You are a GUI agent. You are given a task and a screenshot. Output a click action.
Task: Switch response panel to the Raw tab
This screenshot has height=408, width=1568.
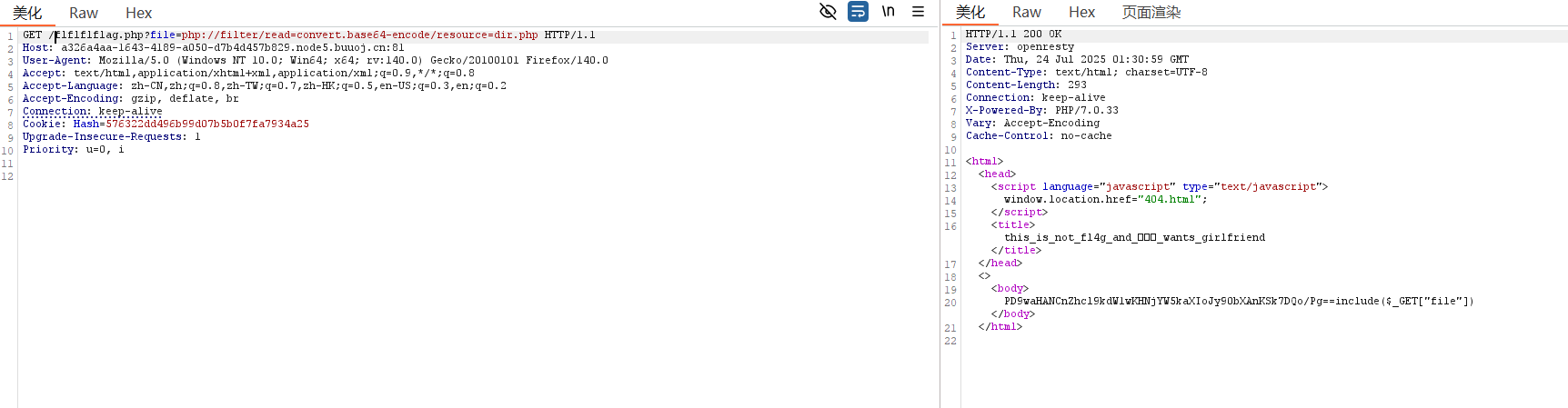pos(1027,12)
